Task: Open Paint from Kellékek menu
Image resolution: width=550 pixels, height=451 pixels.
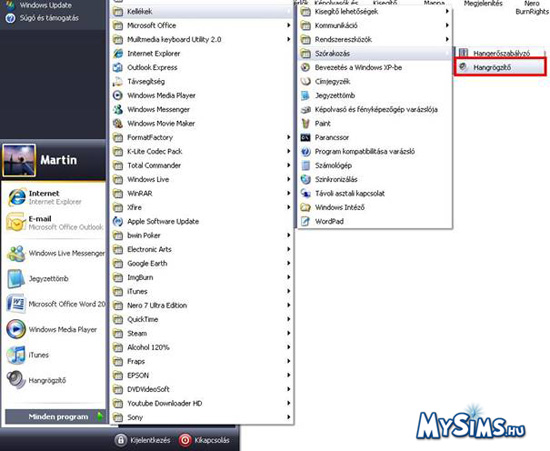Action: [375, 123]
